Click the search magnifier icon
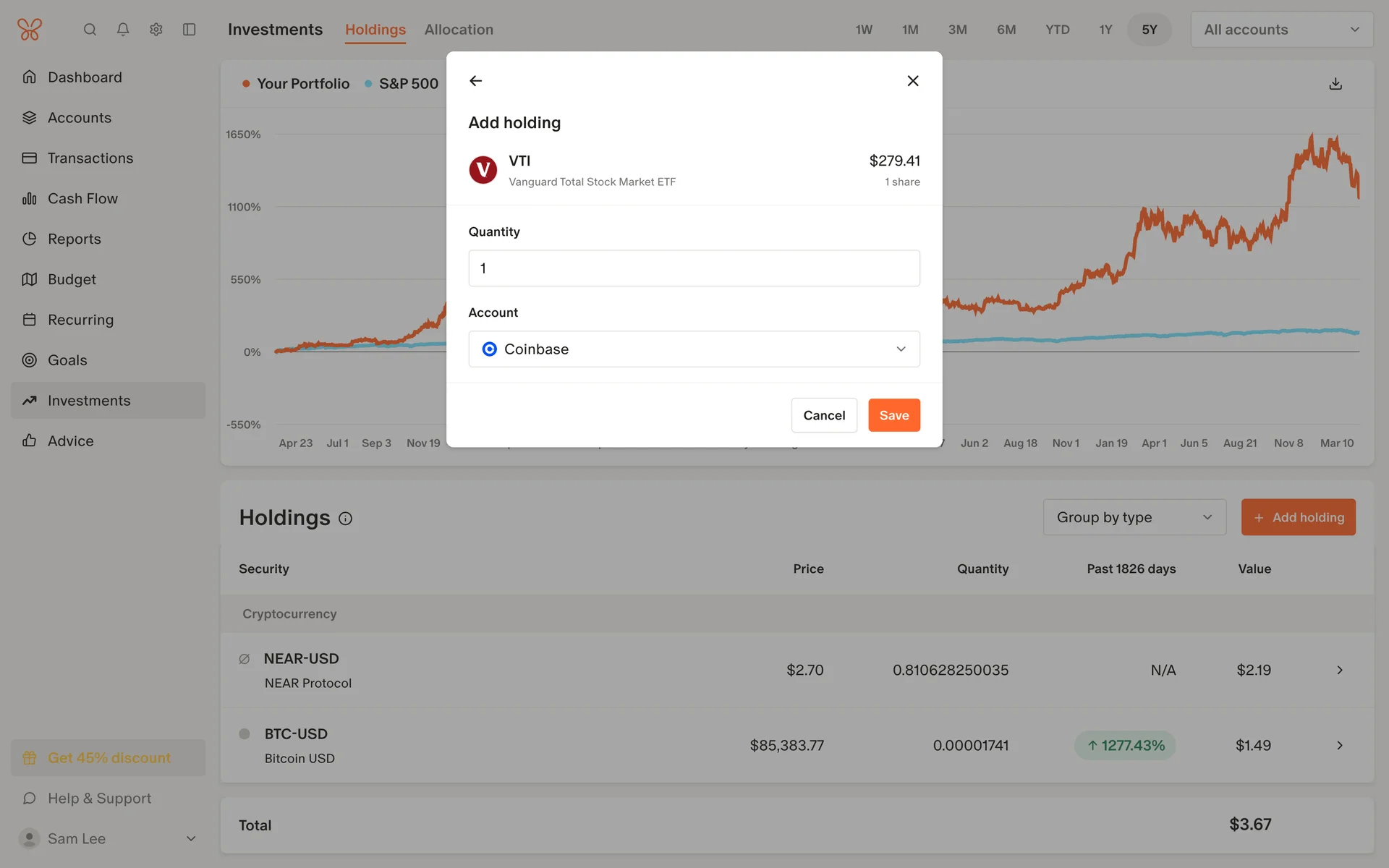 [x=90, y=30]
